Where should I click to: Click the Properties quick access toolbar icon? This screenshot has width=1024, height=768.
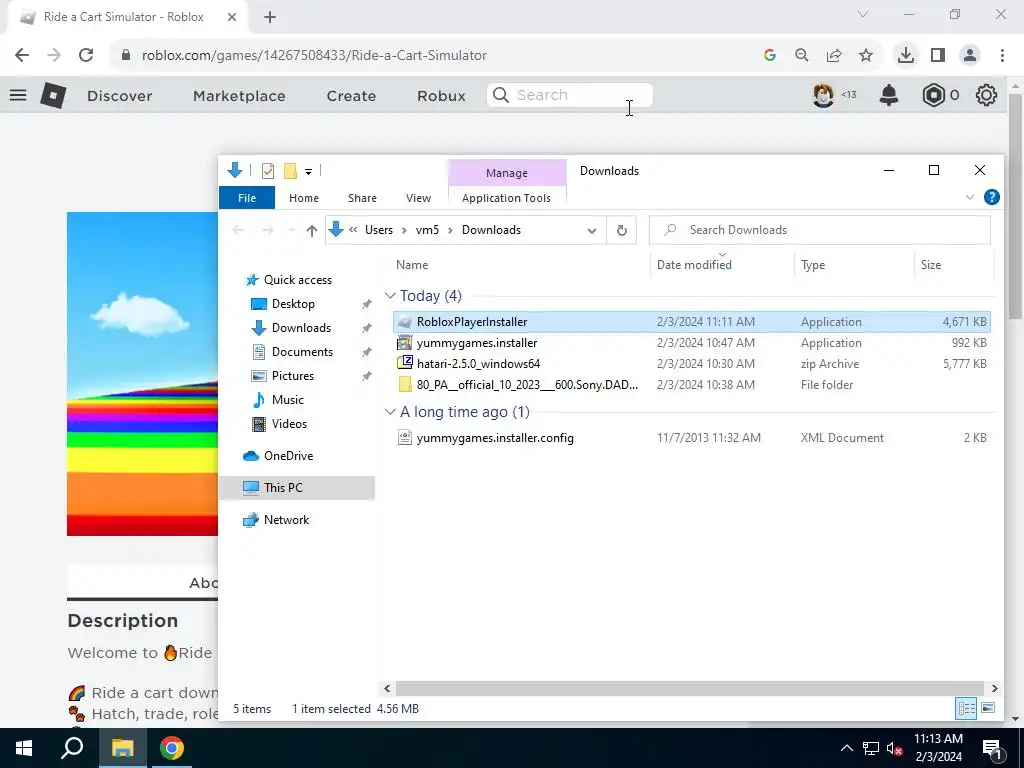point(268,171)
